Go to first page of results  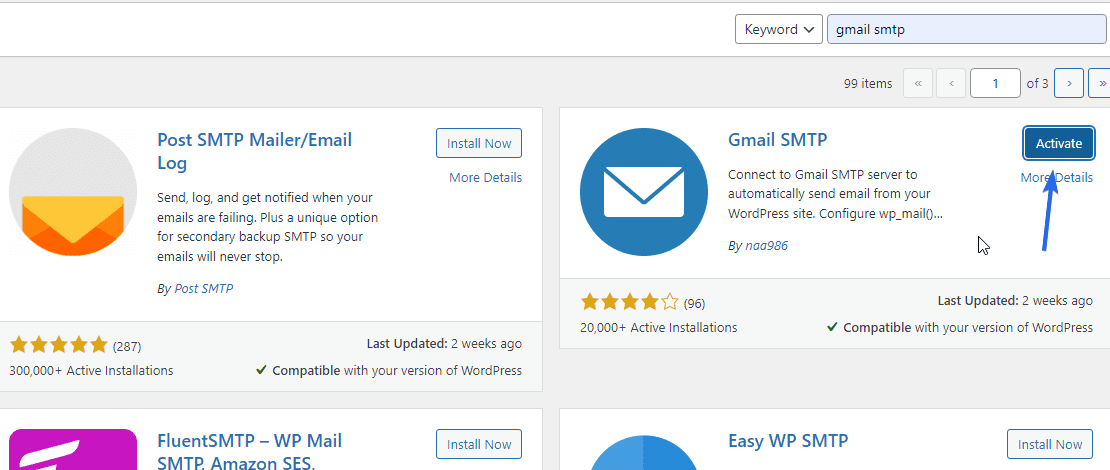tap(918, 84)
